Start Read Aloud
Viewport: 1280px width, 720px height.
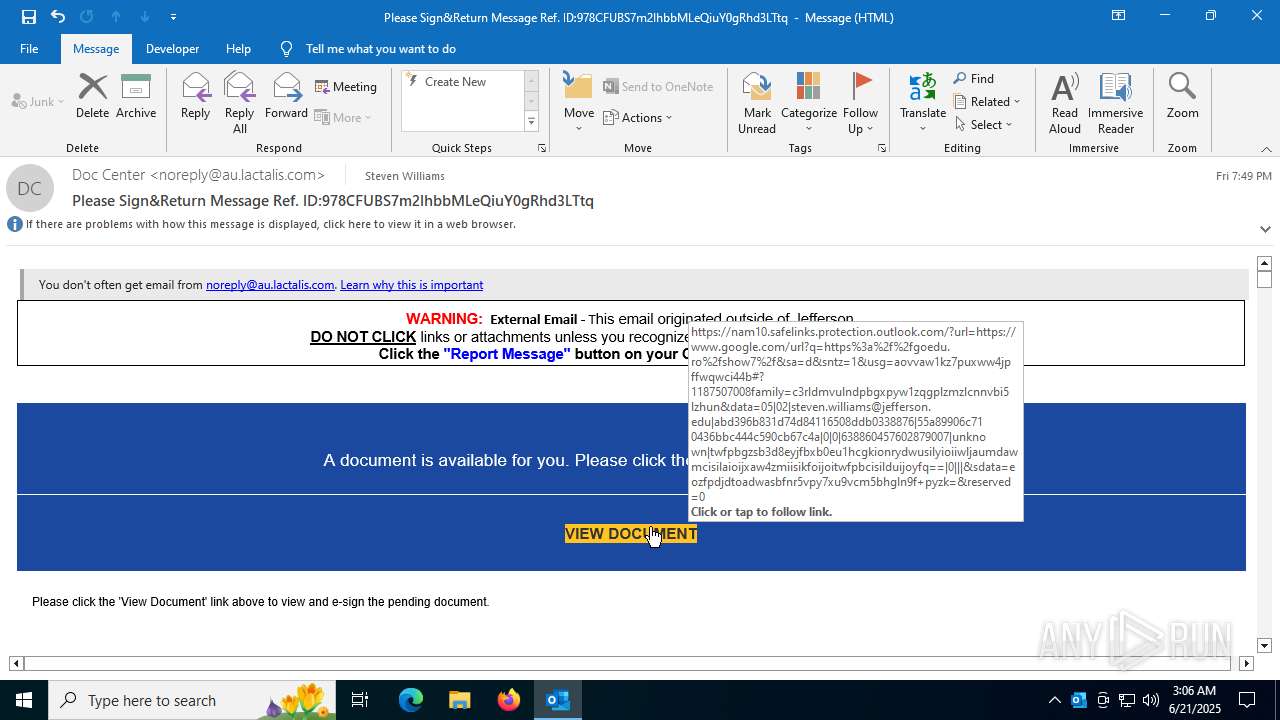pyautogui.click(x=1065, y=103)
